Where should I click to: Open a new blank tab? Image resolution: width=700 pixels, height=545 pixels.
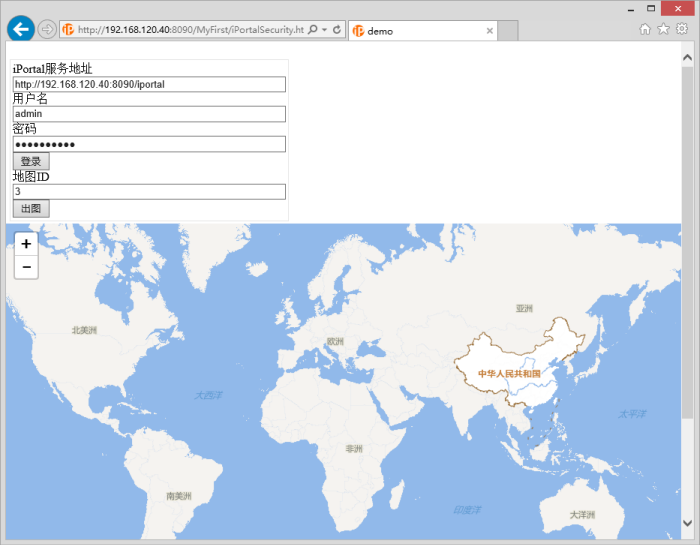(508, 31)
